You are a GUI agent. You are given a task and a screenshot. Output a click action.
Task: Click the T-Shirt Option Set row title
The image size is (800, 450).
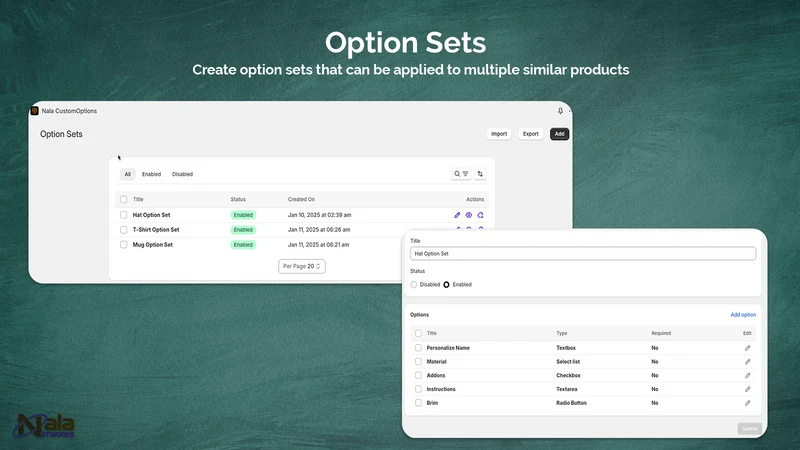point(156,230)
